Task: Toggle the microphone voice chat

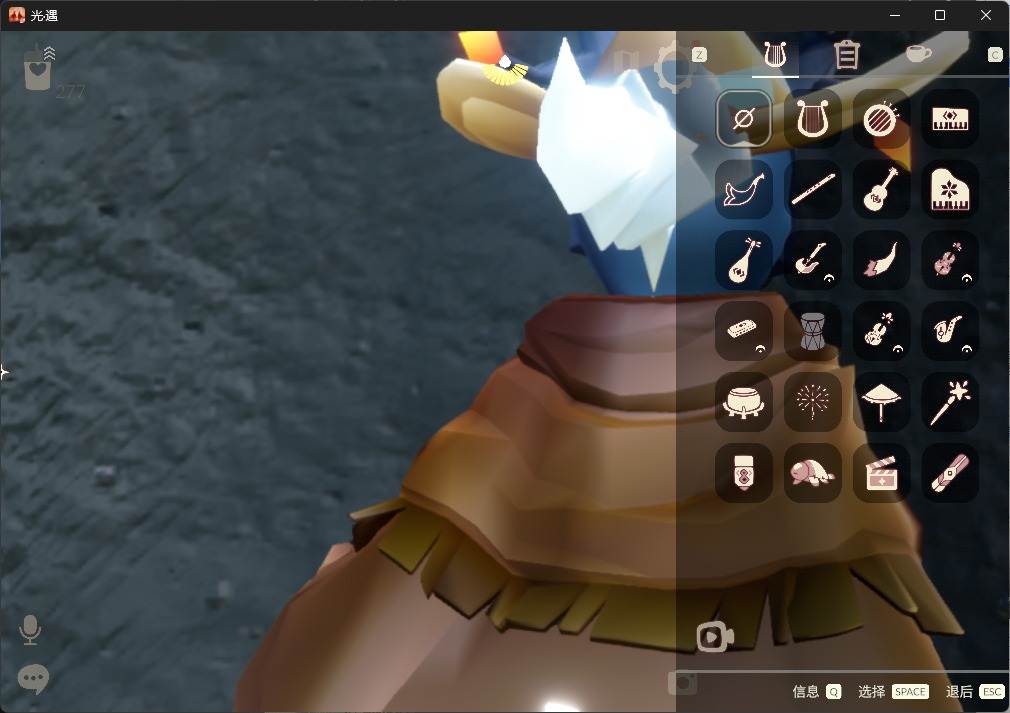Action: pos(30,629)
